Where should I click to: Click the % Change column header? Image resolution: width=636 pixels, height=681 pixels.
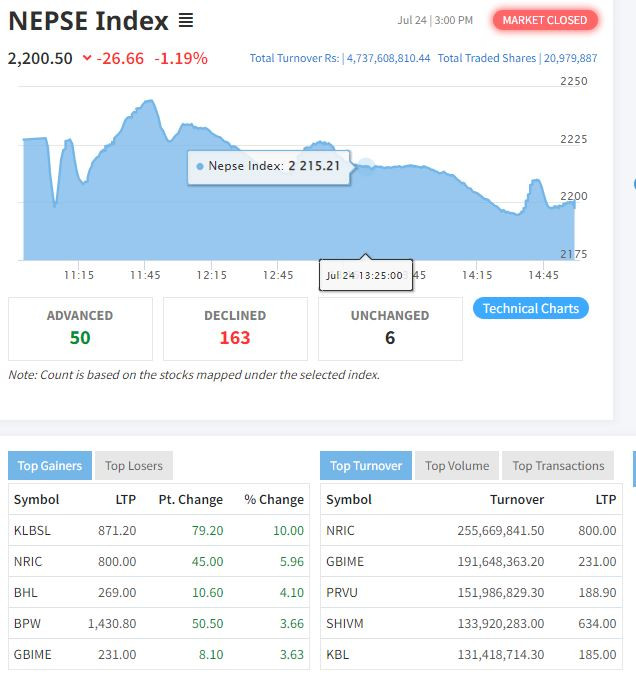[274, 499]
